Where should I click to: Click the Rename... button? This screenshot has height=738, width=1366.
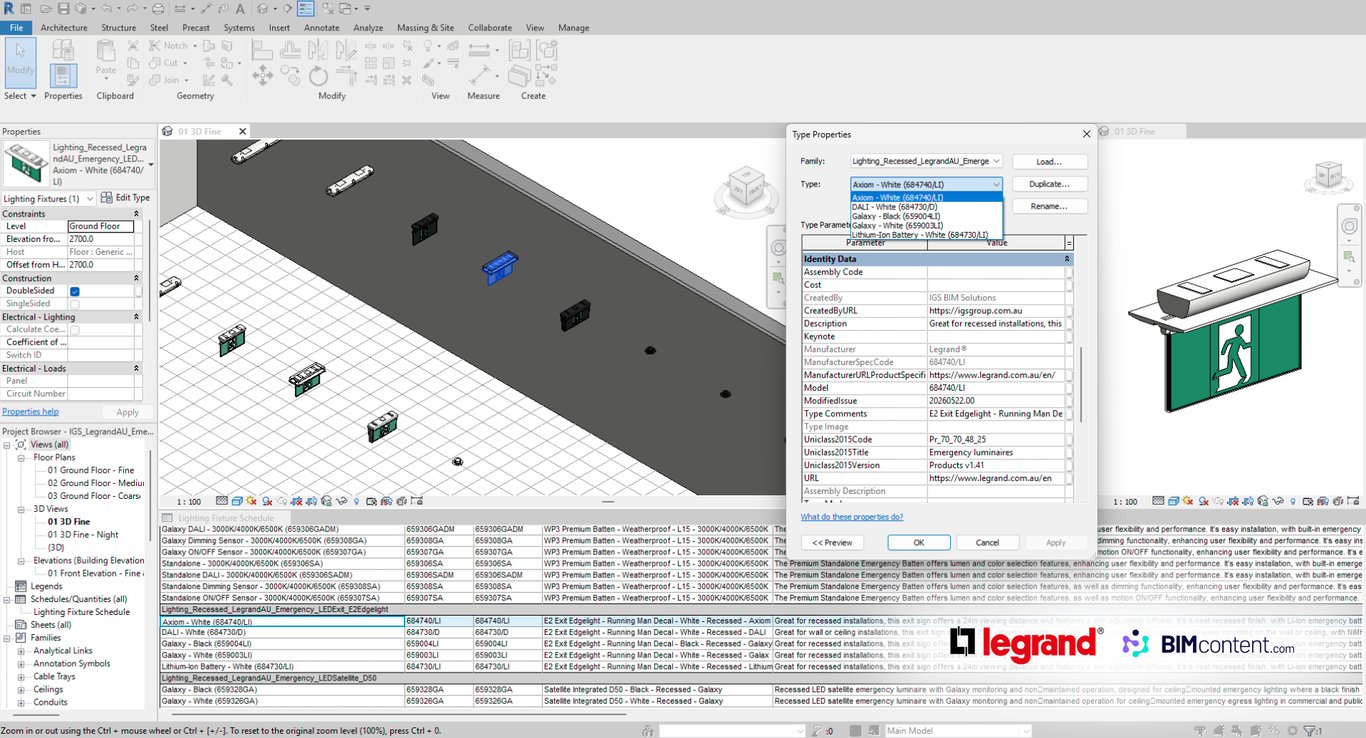tap(1049, 206)
